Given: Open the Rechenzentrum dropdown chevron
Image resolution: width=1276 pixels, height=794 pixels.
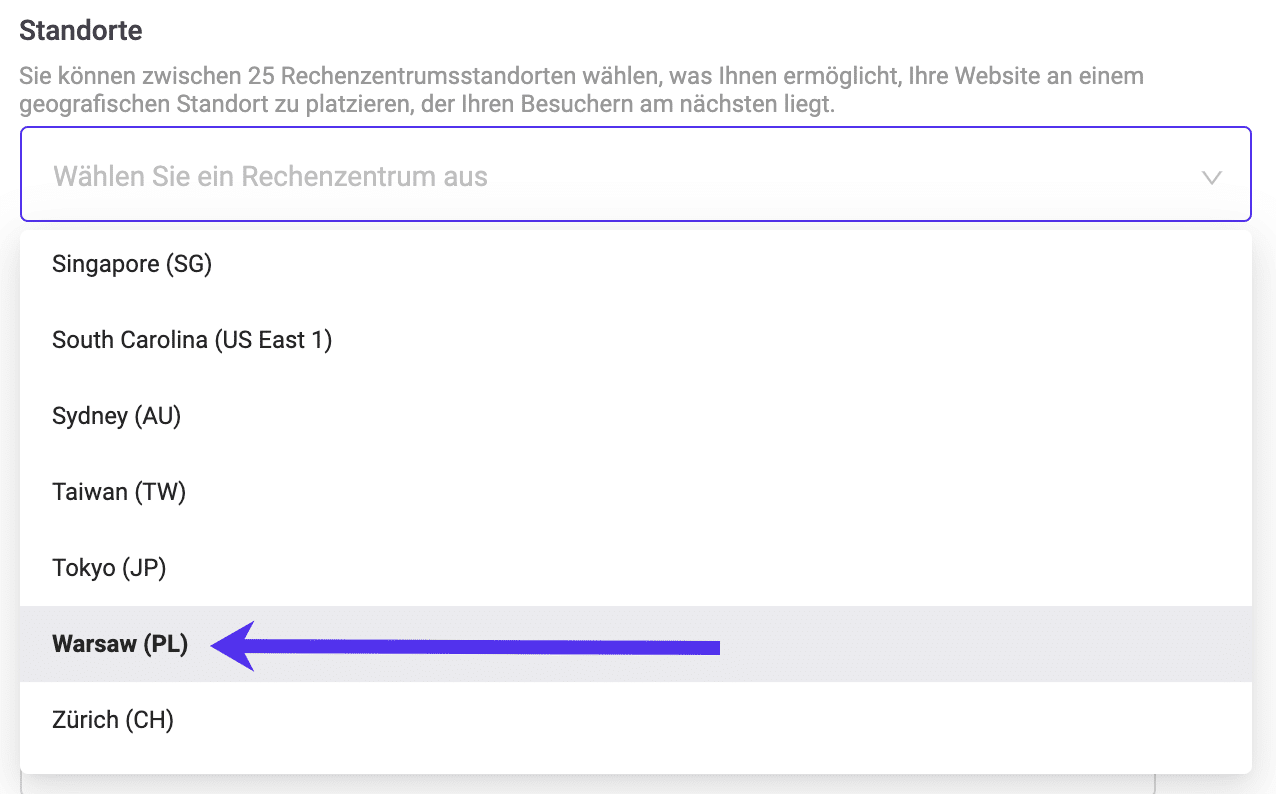Looking at the screenshot, I should (x=1212, y=176).
